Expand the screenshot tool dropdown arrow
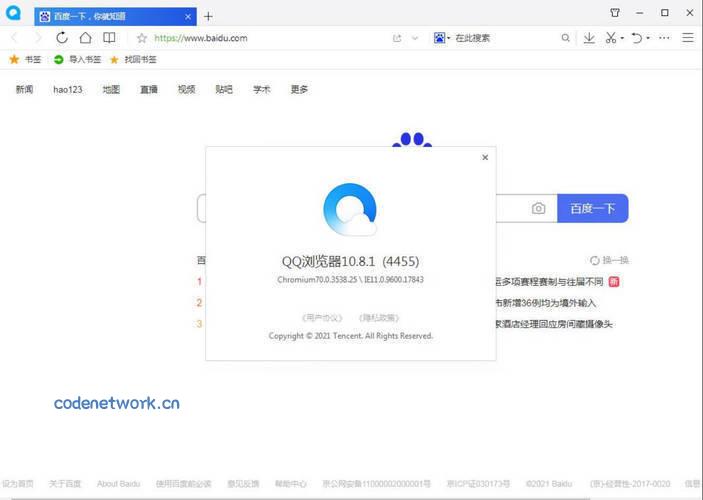 (622, 38)
